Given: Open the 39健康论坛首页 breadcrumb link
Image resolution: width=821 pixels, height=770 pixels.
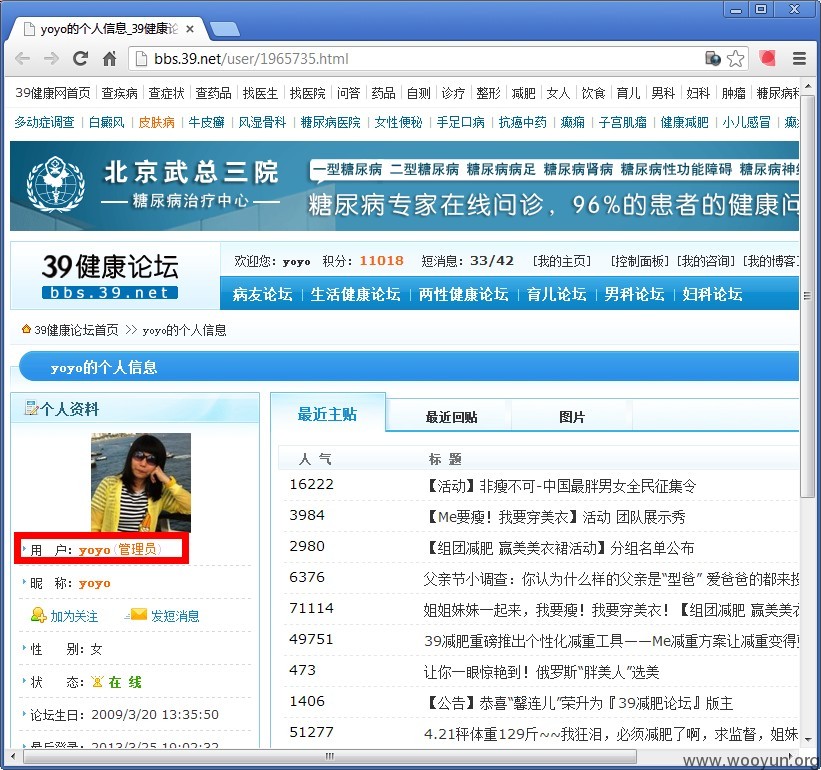Looking at the screenshot, I should click(76, 330).
